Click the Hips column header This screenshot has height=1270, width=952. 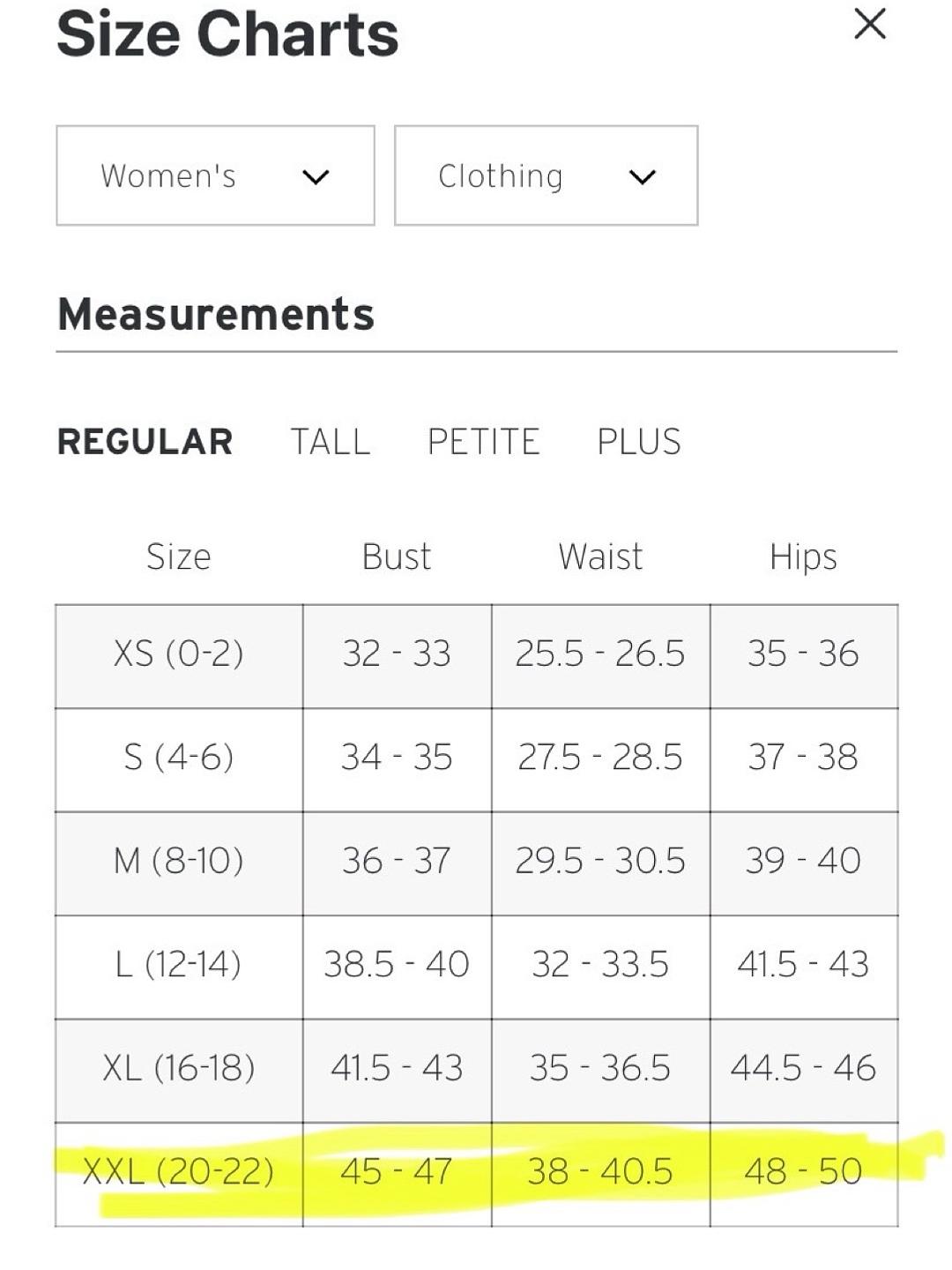click(803, 557)
